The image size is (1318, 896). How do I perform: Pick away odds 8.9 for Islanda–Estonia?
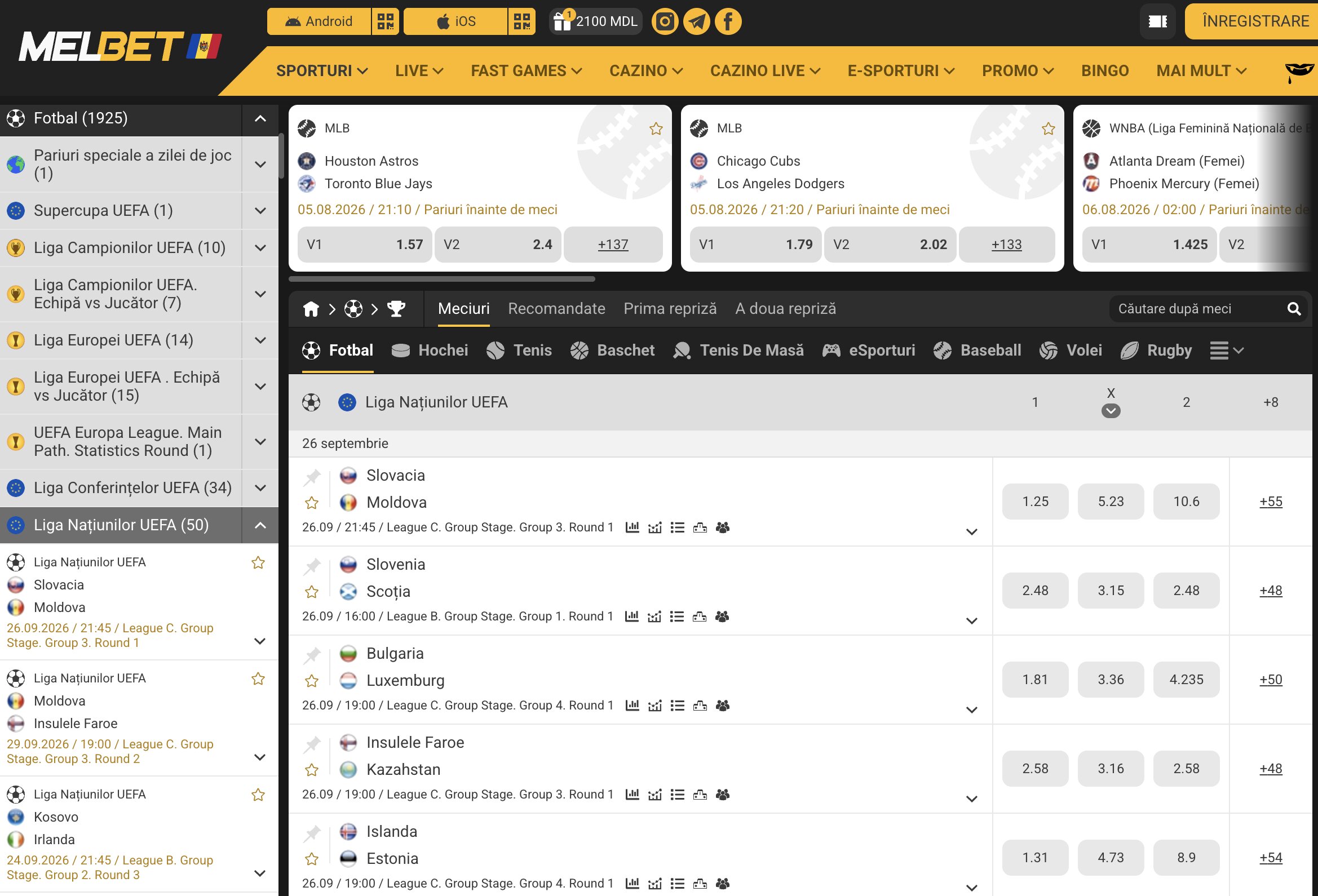pyautogui.click(x=1186, y=858)
